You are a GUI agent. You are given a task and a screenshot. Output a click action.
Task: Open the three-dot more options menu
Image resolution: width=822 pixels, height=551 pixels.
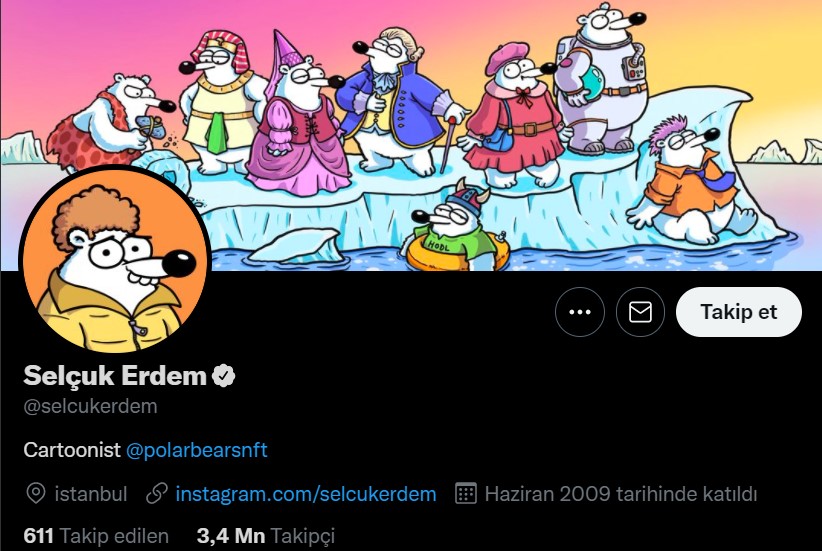(x=579, y=312)
